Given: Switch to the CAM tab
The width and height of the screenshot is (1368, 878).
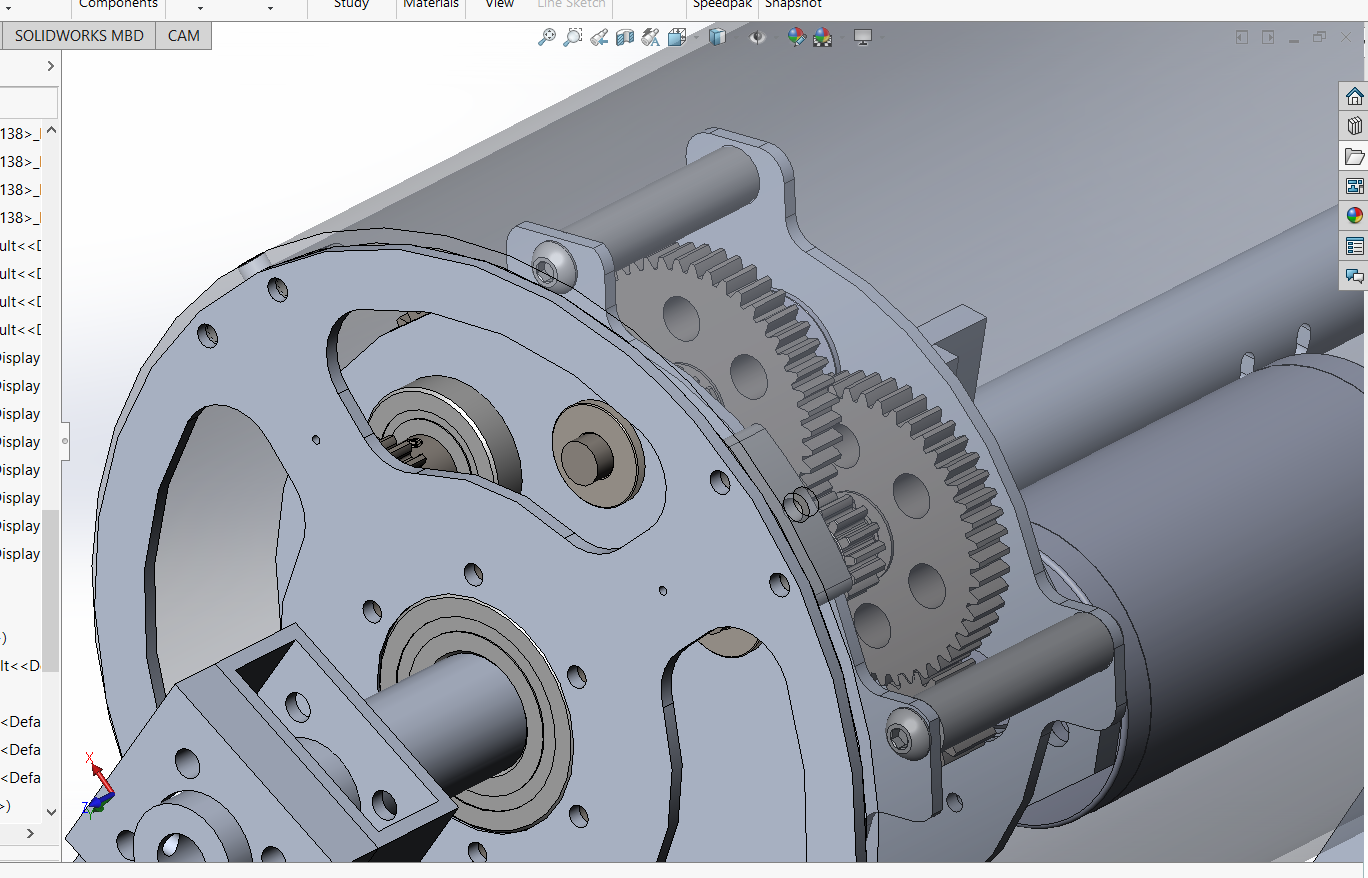Looking at the screenshot, I should coord(184,36).
